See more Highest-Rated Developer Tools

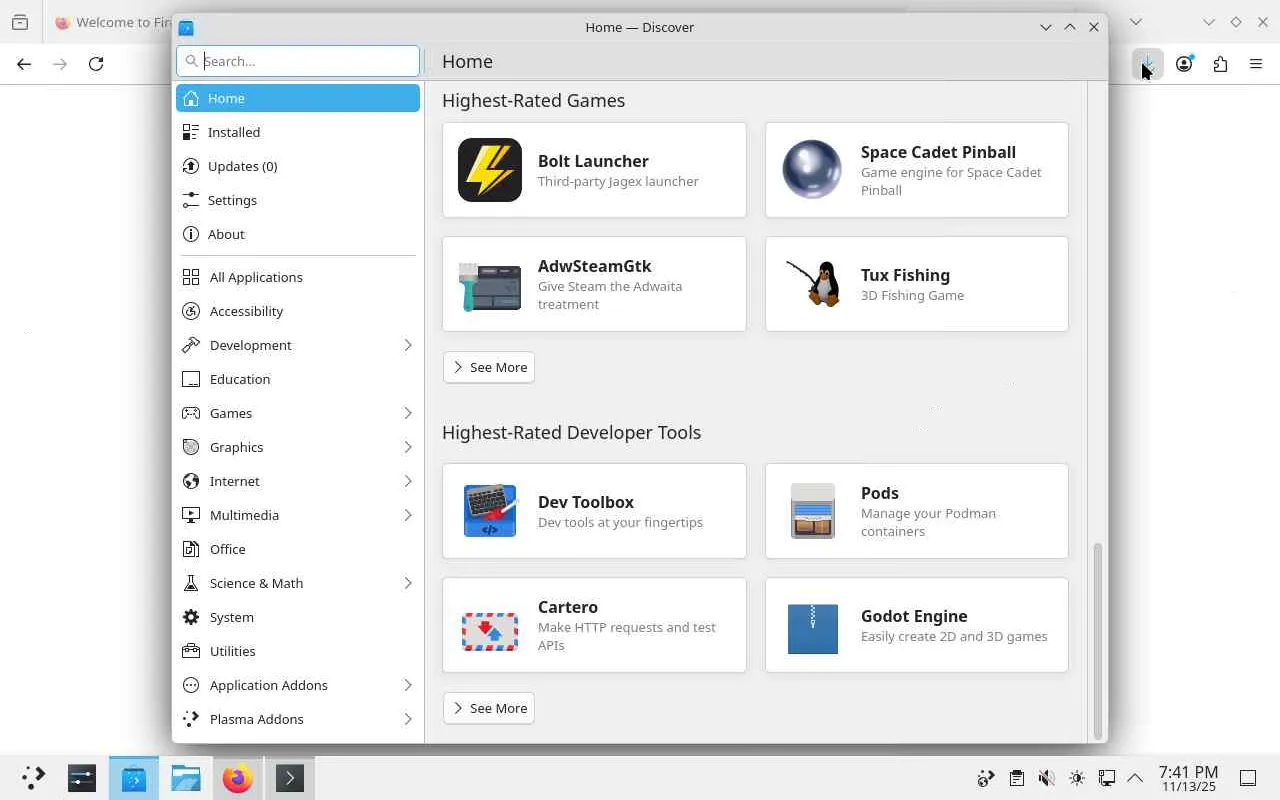[489, 708]
